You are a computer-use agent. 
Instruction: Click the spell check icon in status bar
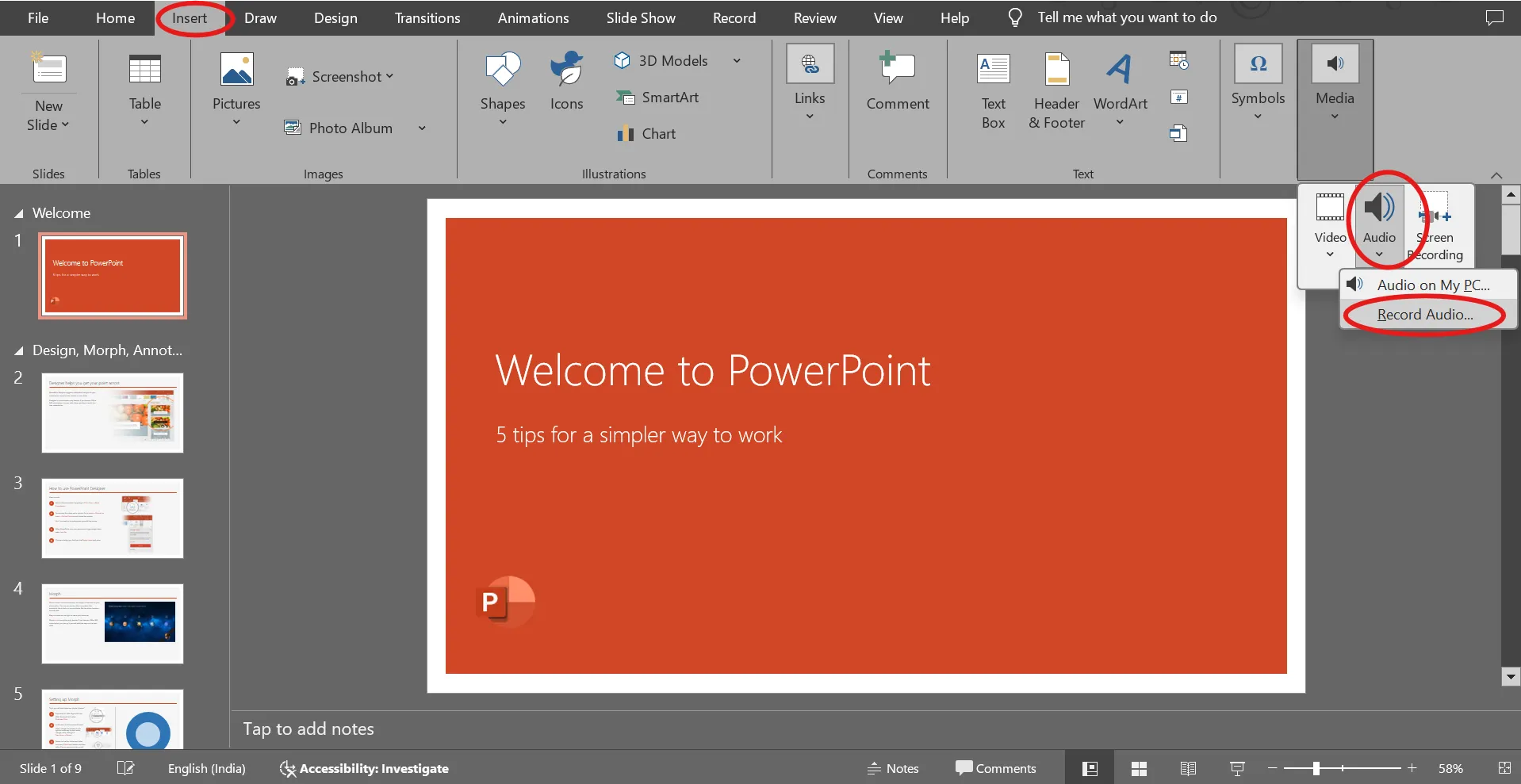click(x=126, y=768)
